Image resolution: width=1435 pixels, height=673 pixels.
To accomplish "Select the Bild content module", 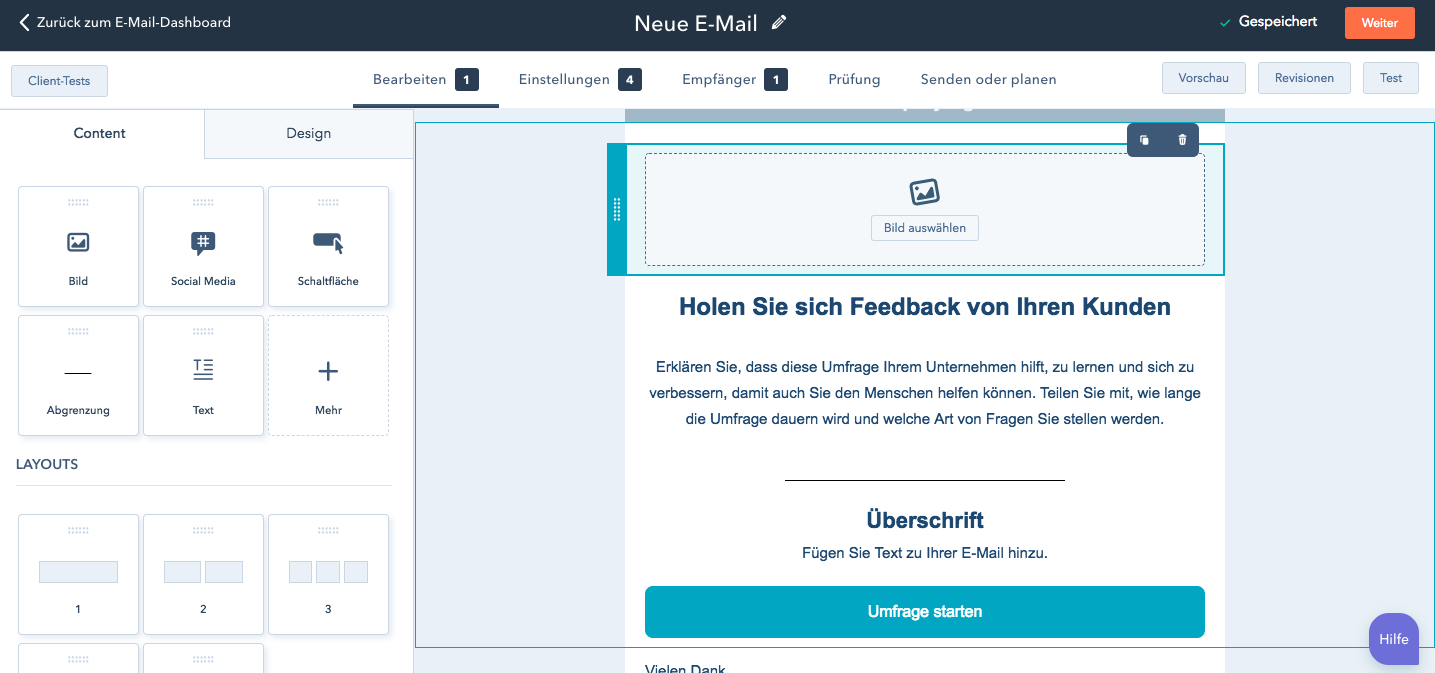I will pyautogui.click(x=78, y=246).
